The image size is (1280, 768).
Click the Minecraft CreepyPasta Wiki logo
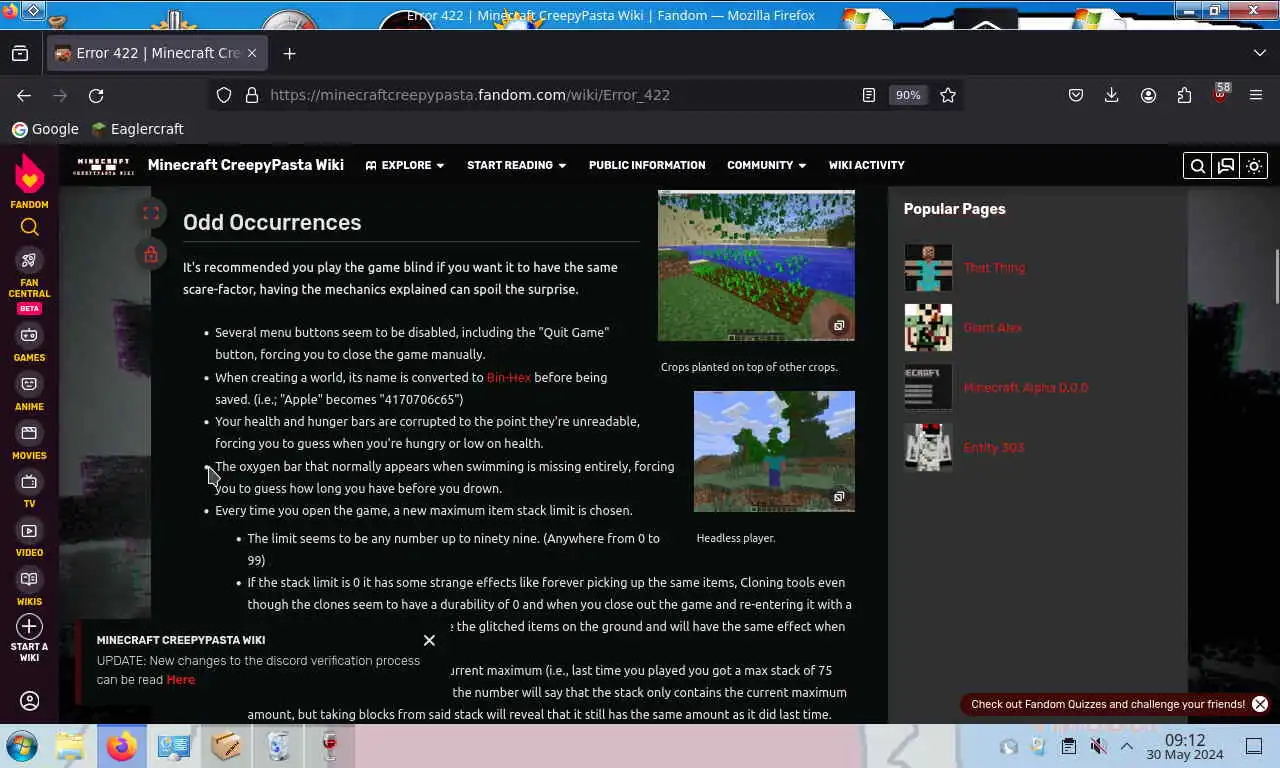[103, 166]
